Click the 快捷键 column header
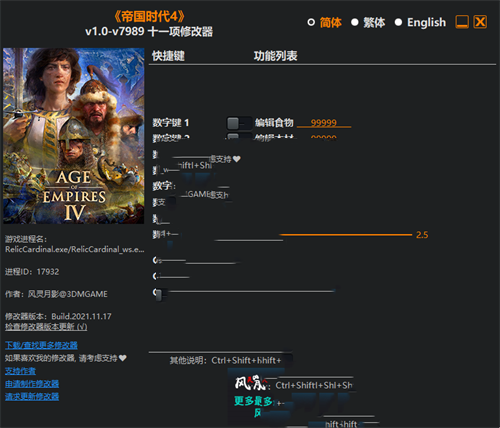The image size is (500, 428). pos(168,56)
